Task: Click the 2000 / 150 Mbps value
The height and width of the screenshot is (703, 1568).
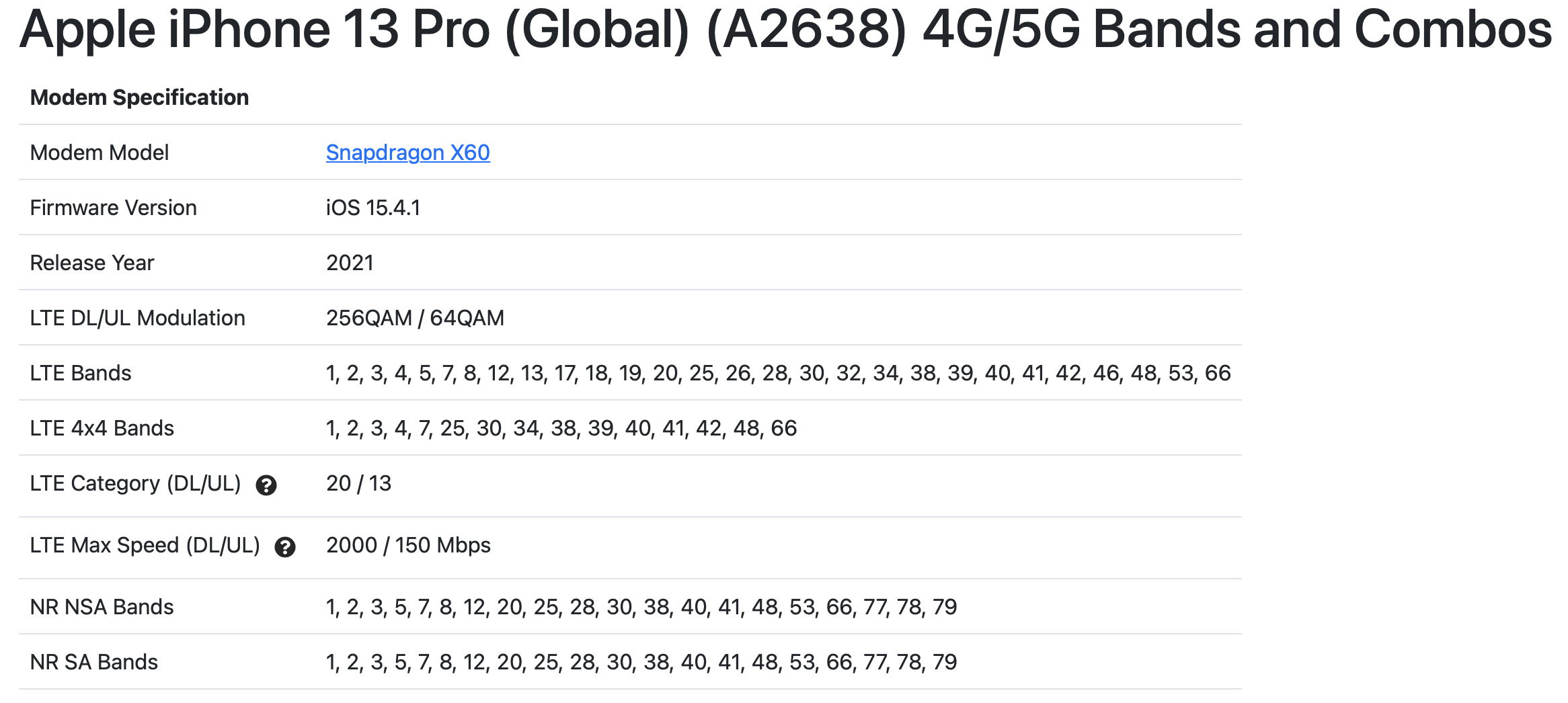Action: 408,545
